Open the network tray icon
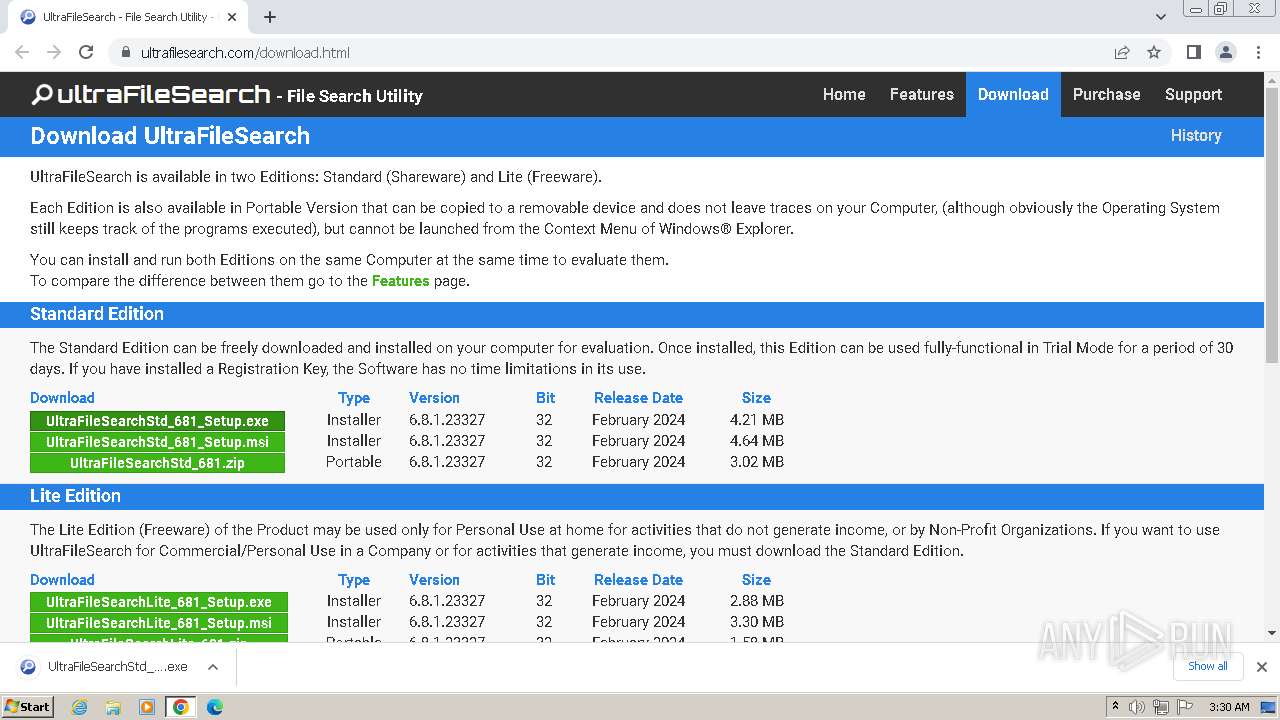 (x=1161, y=707)
